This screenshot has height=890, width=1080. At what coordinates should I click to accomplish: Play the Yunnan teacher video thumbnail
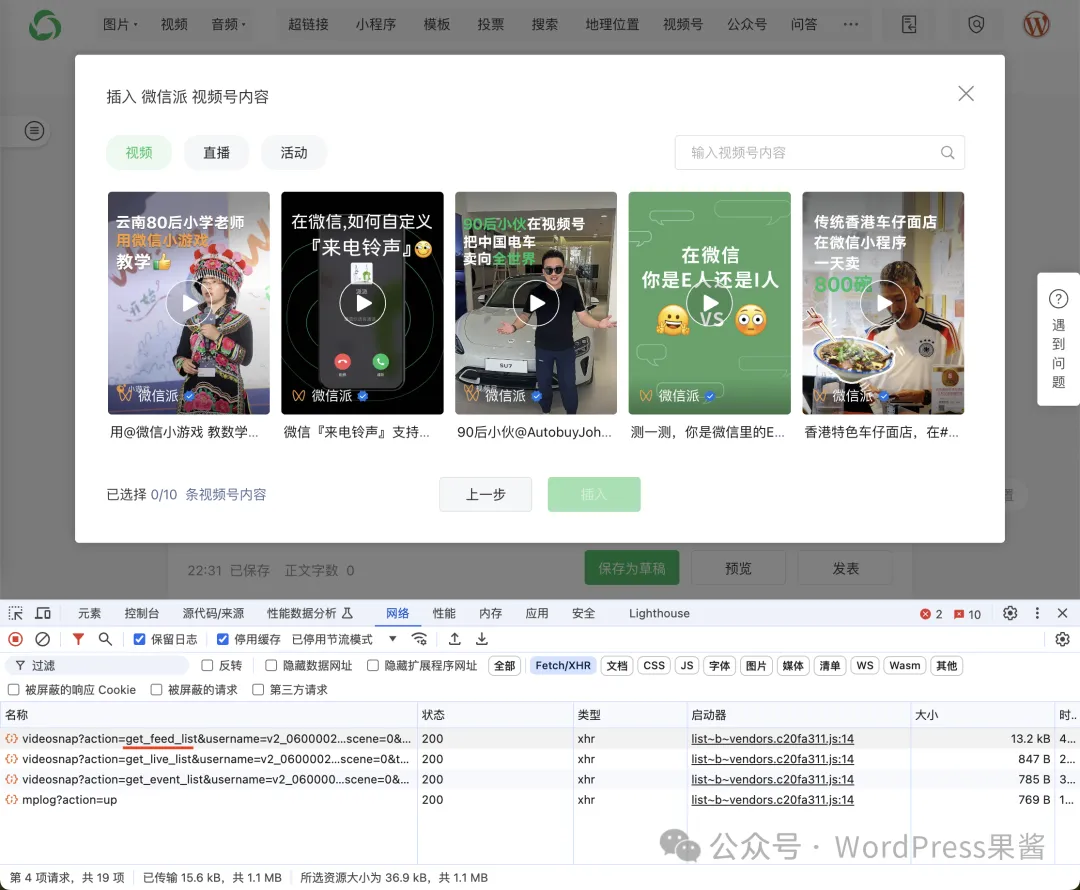click(x=189, y=303)
